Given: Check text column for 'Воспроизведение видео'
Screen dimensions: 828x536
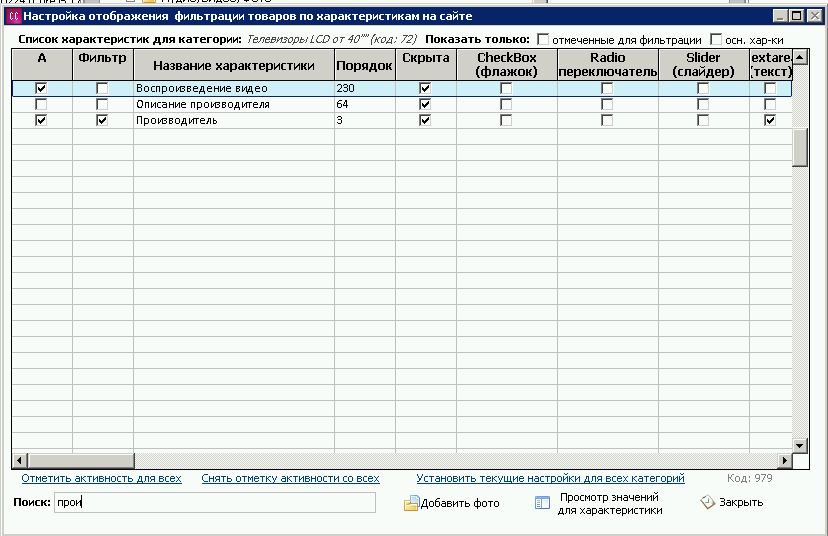Looking at the screenshot, I should point(770,88).
